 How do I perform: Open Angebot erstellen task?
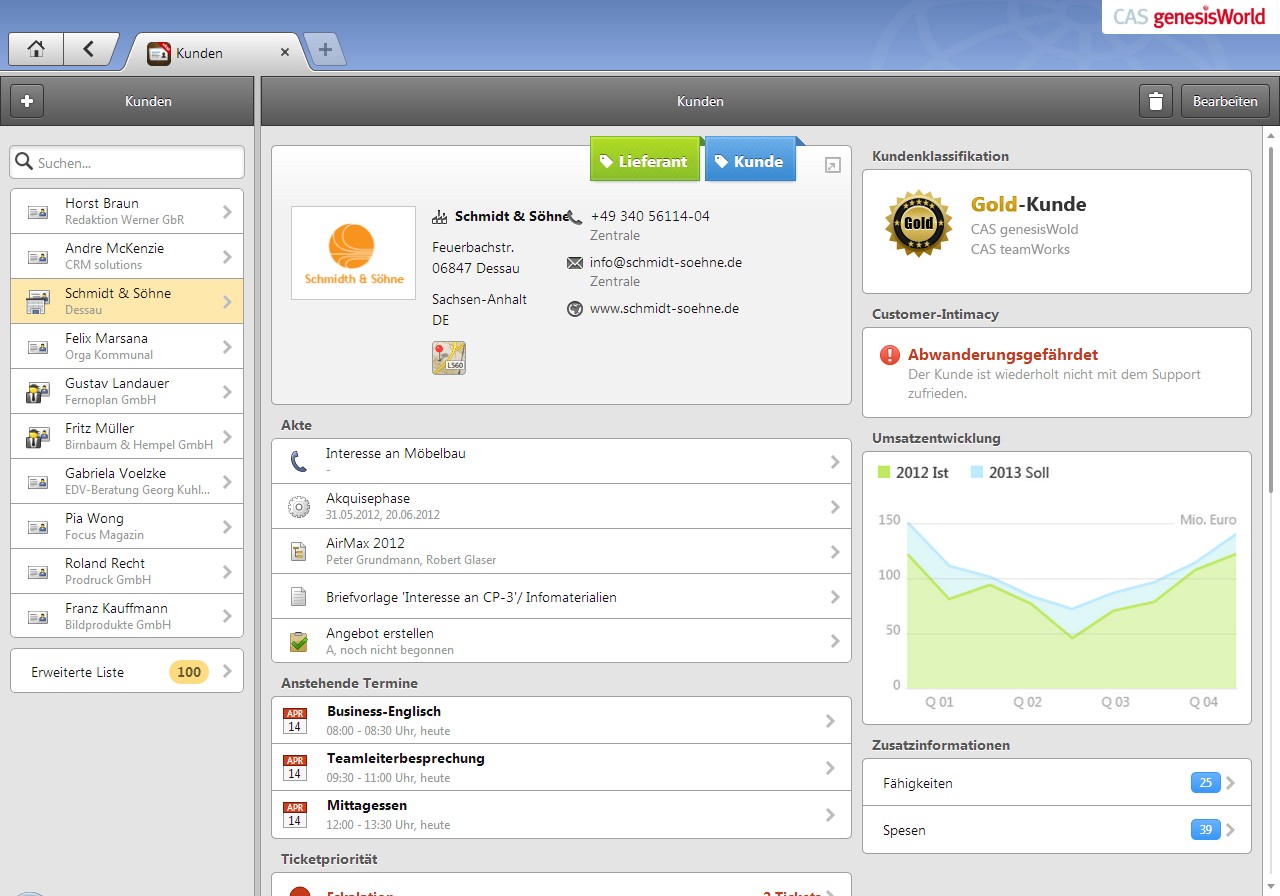click(561, 640)
